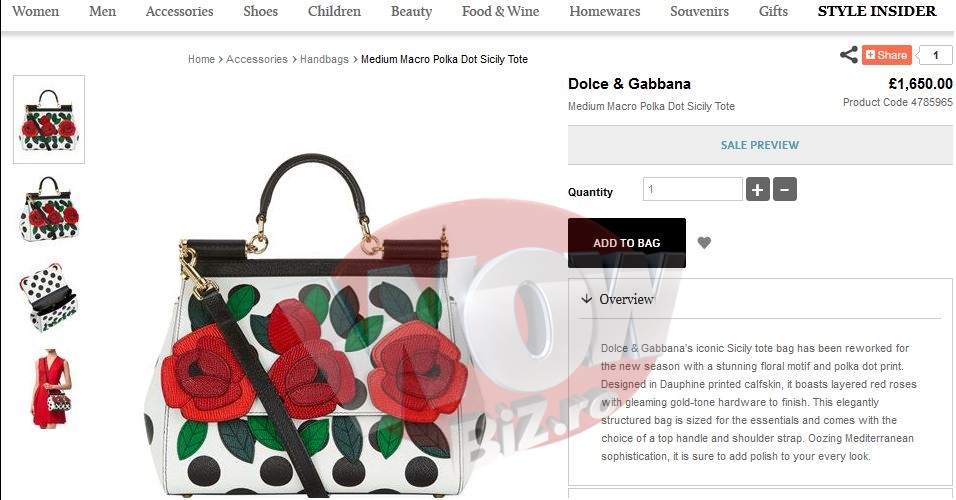Click the Sale Preview banner

tap(760, 145)
